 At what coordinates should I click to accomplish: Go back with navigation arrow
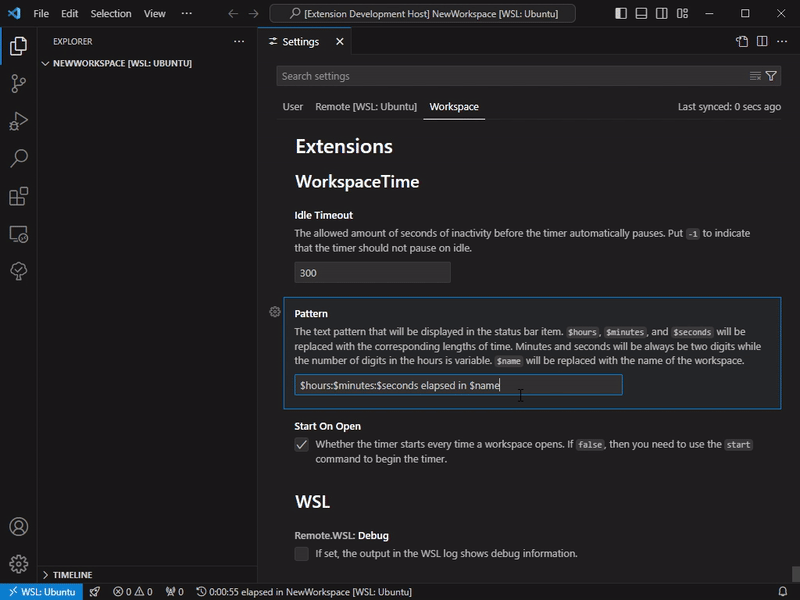point(233,14)
